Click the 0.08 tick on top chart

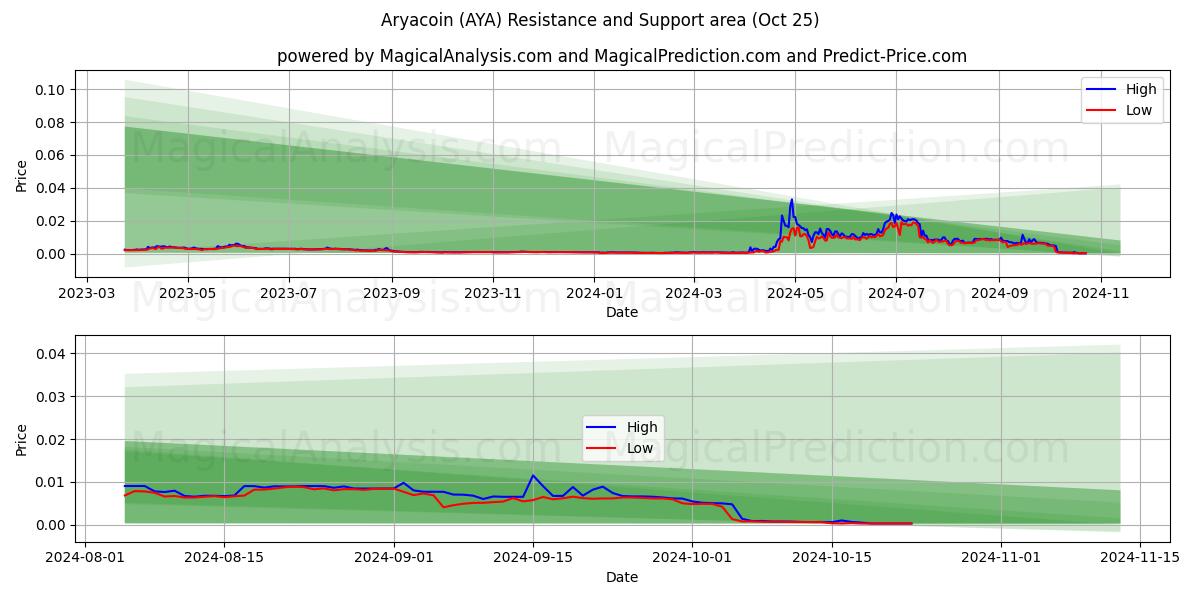[x=51, y=123]
